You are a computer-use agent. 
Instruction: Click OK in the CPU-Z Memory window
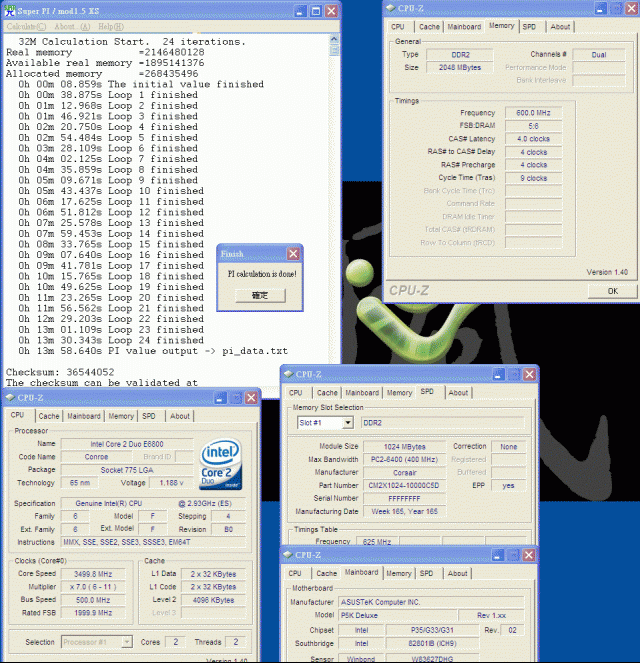613,291
